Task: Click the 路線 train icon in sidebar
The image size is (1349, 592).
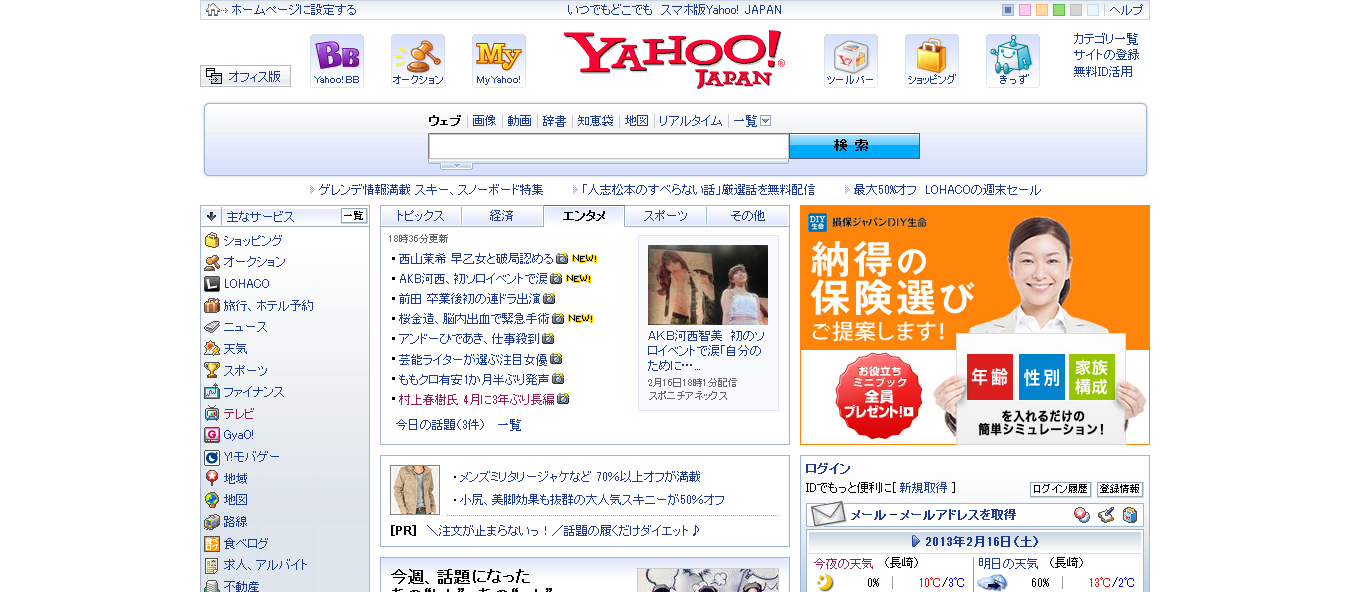Action: tap(212, 522)
